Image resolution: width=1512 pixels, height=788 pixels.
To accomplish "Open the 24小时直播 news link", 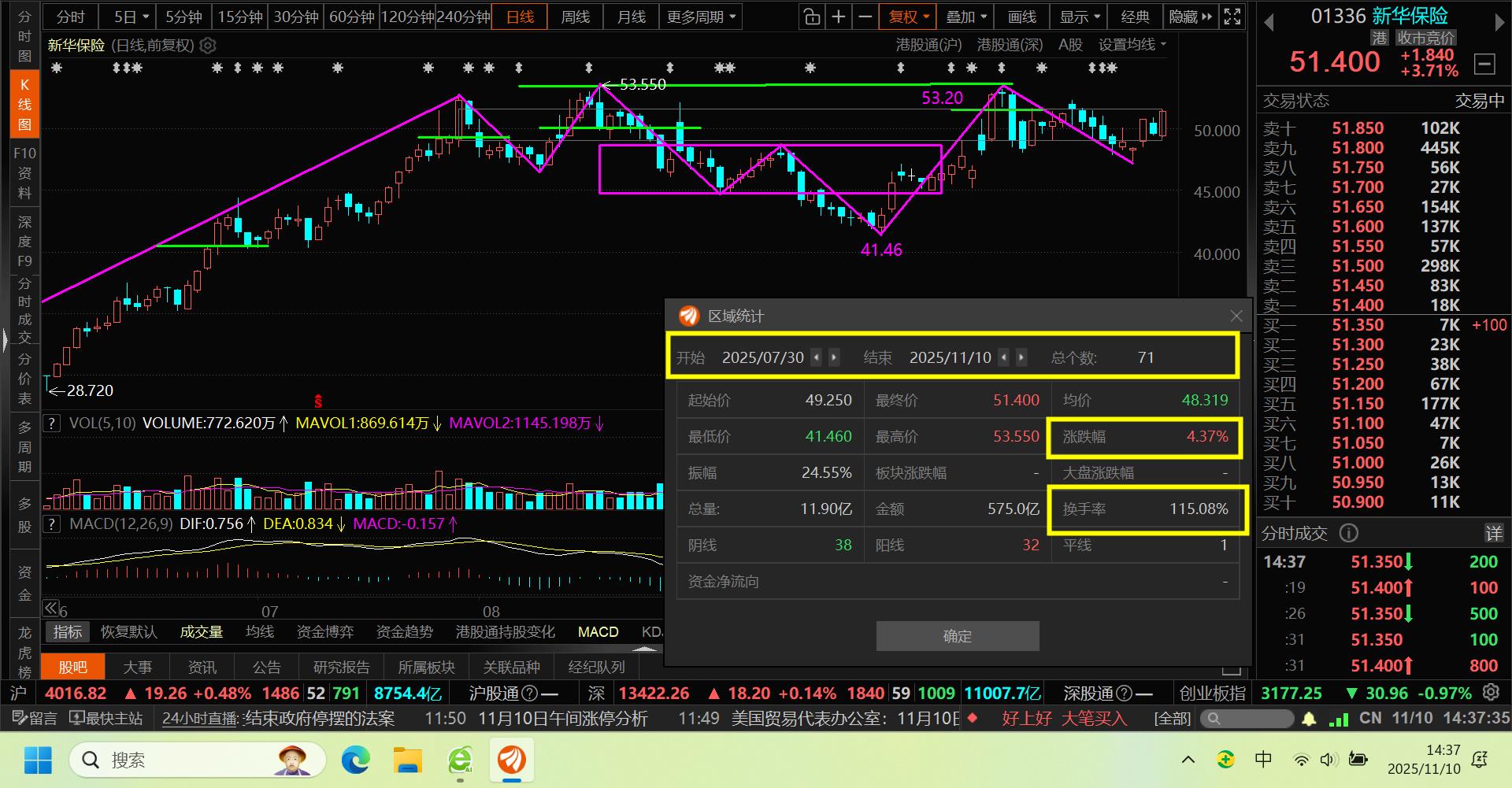I will pos(200,719).
